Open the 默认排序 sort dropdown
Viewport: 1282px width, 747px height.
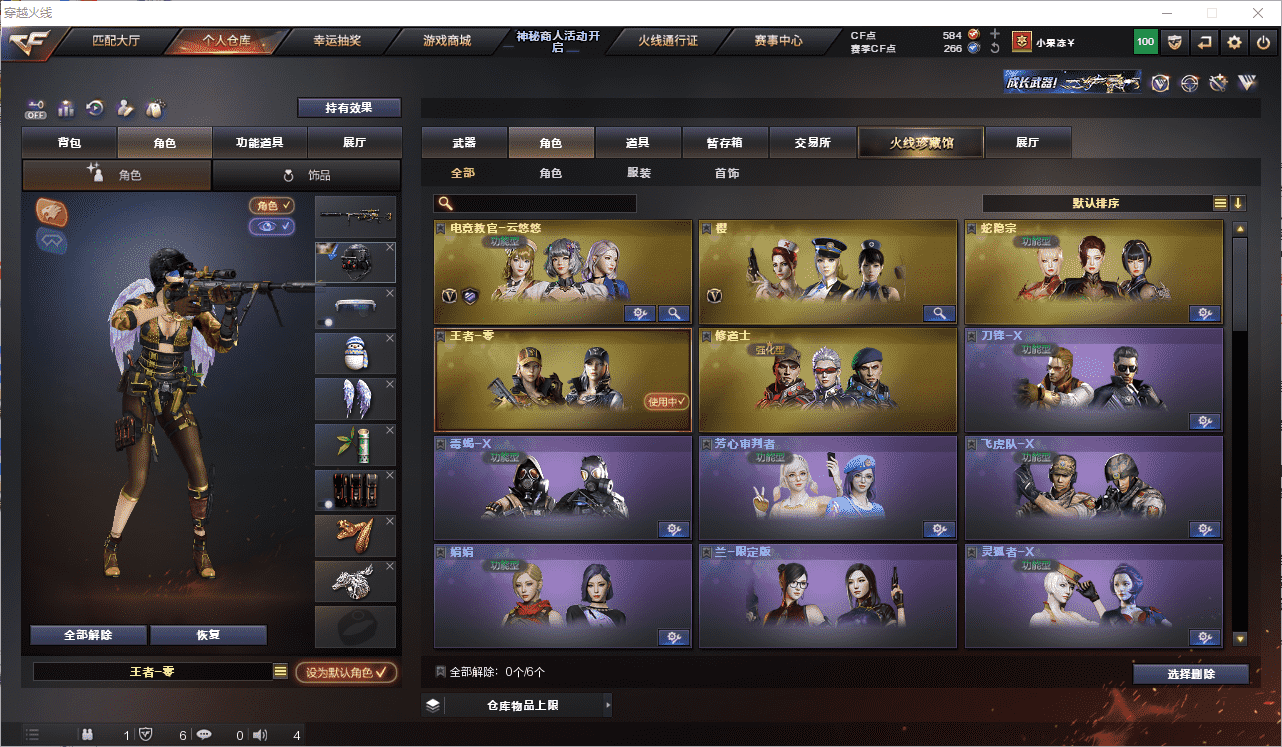click(1096, 203)
